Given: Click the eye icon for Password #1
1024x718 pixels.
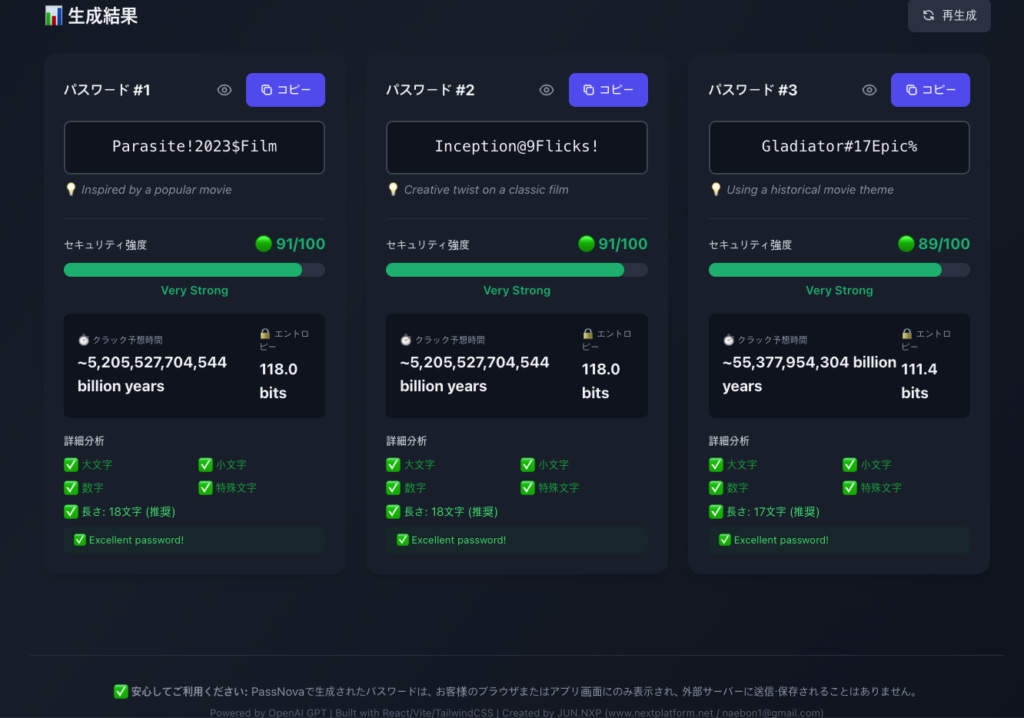Looking at the screenshot, I should pyautogui.click(x=224, y=90).
